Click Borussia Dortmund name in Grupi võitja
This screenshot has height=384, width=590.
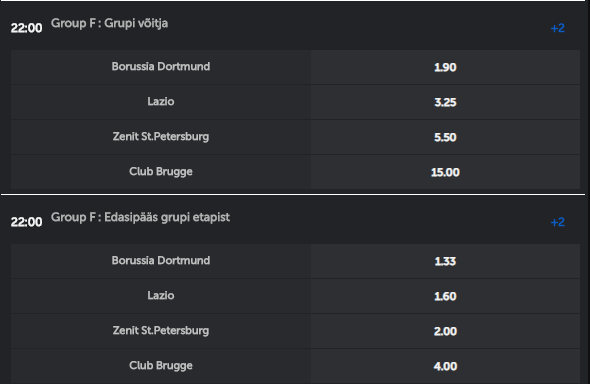coord(161,67)
